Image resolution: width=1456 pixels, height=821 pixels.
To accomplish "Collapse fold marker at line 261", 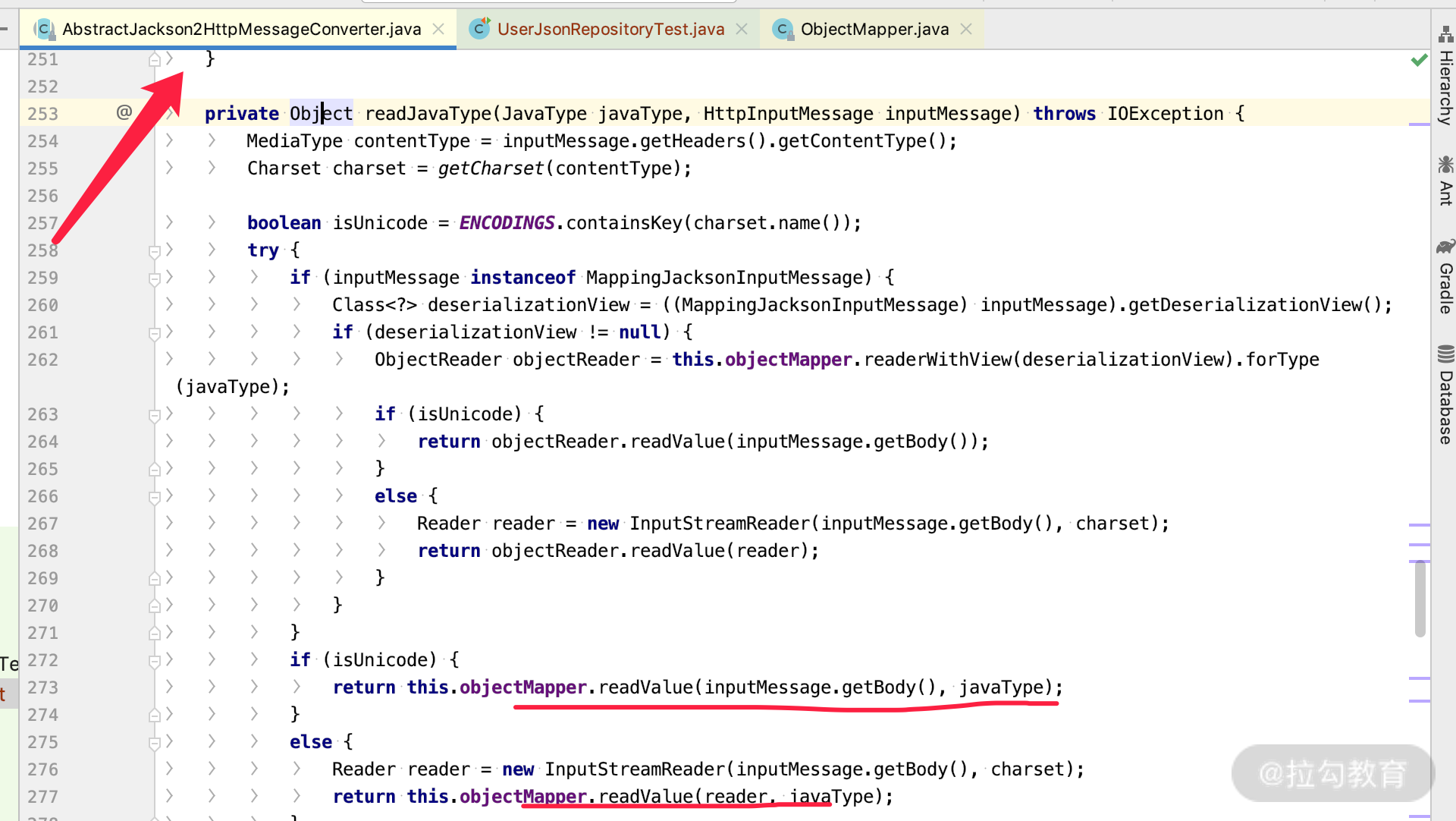I will point(154,332).
